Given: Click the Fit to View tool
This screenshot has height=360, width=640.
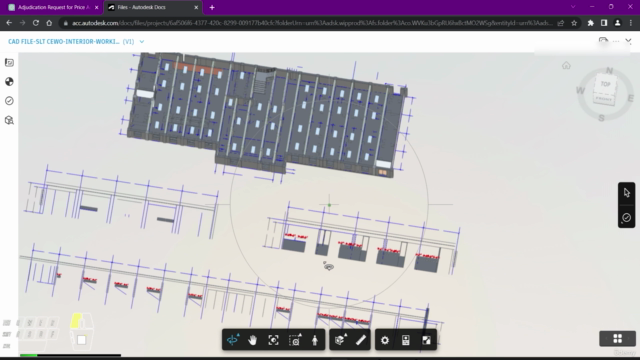Looking at the screenshot, I should (x=273, y=340).
